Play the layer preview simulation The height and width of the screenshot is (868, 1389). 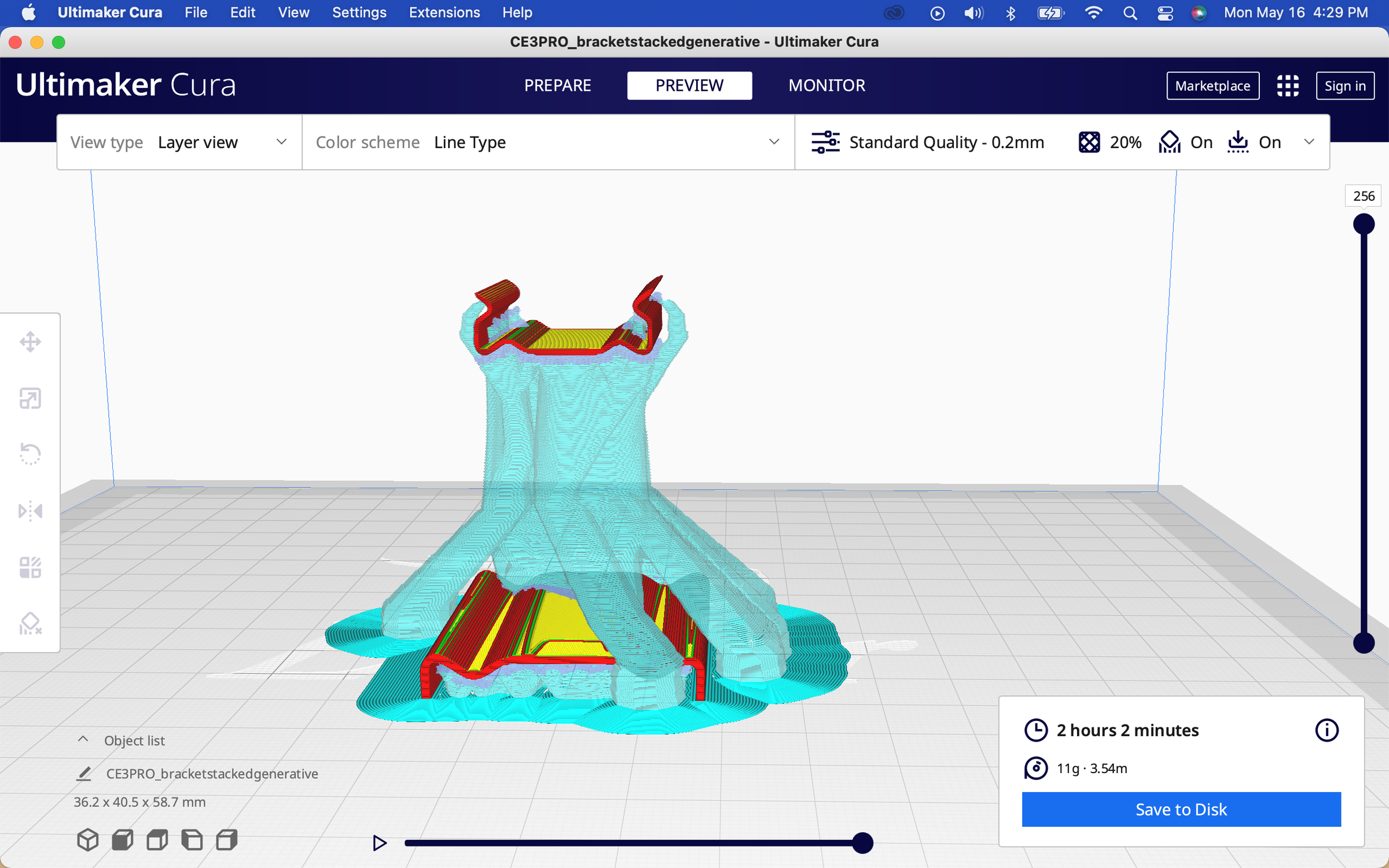[380, 843]
